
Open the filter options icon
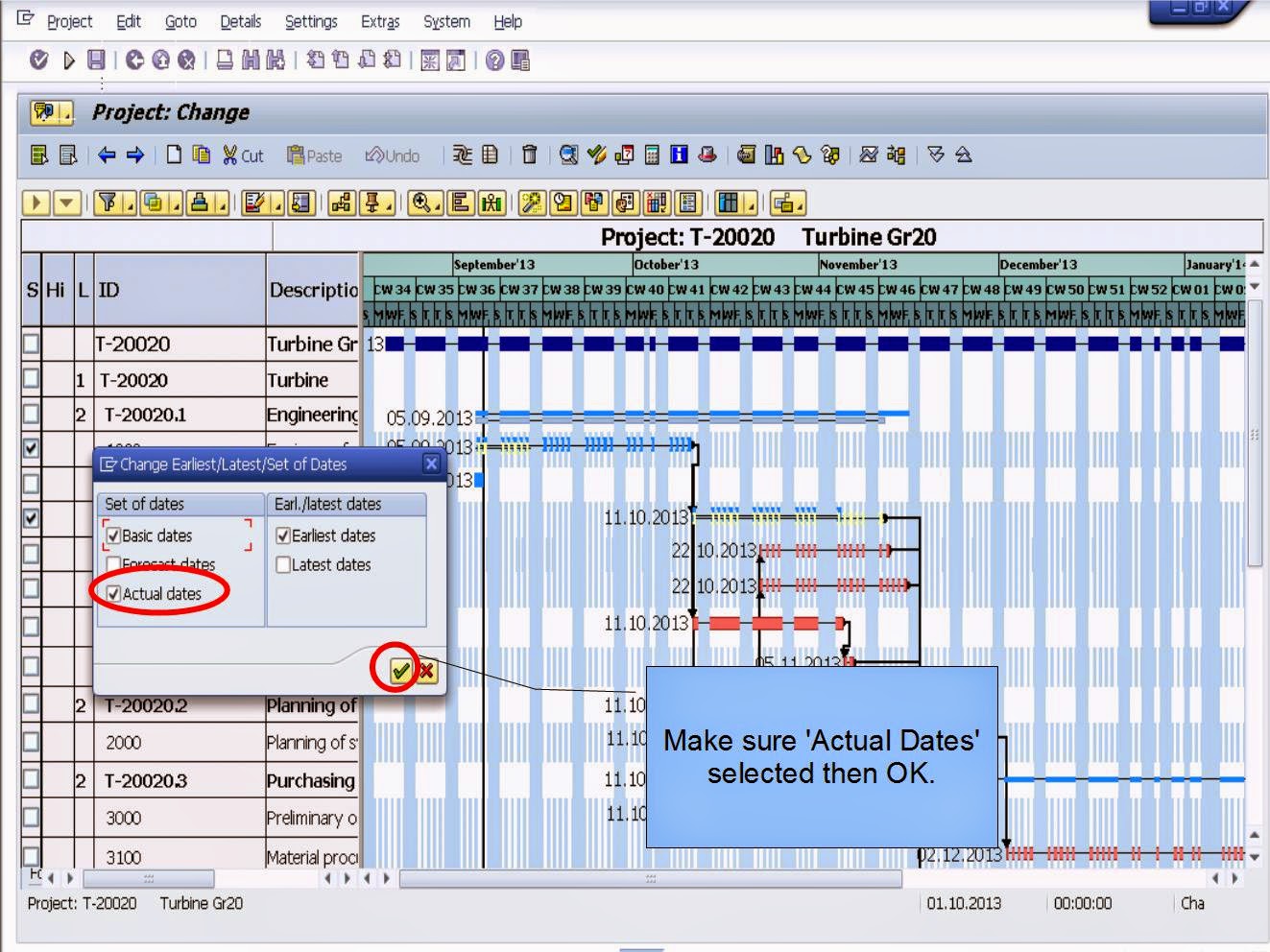click(108, 202)
